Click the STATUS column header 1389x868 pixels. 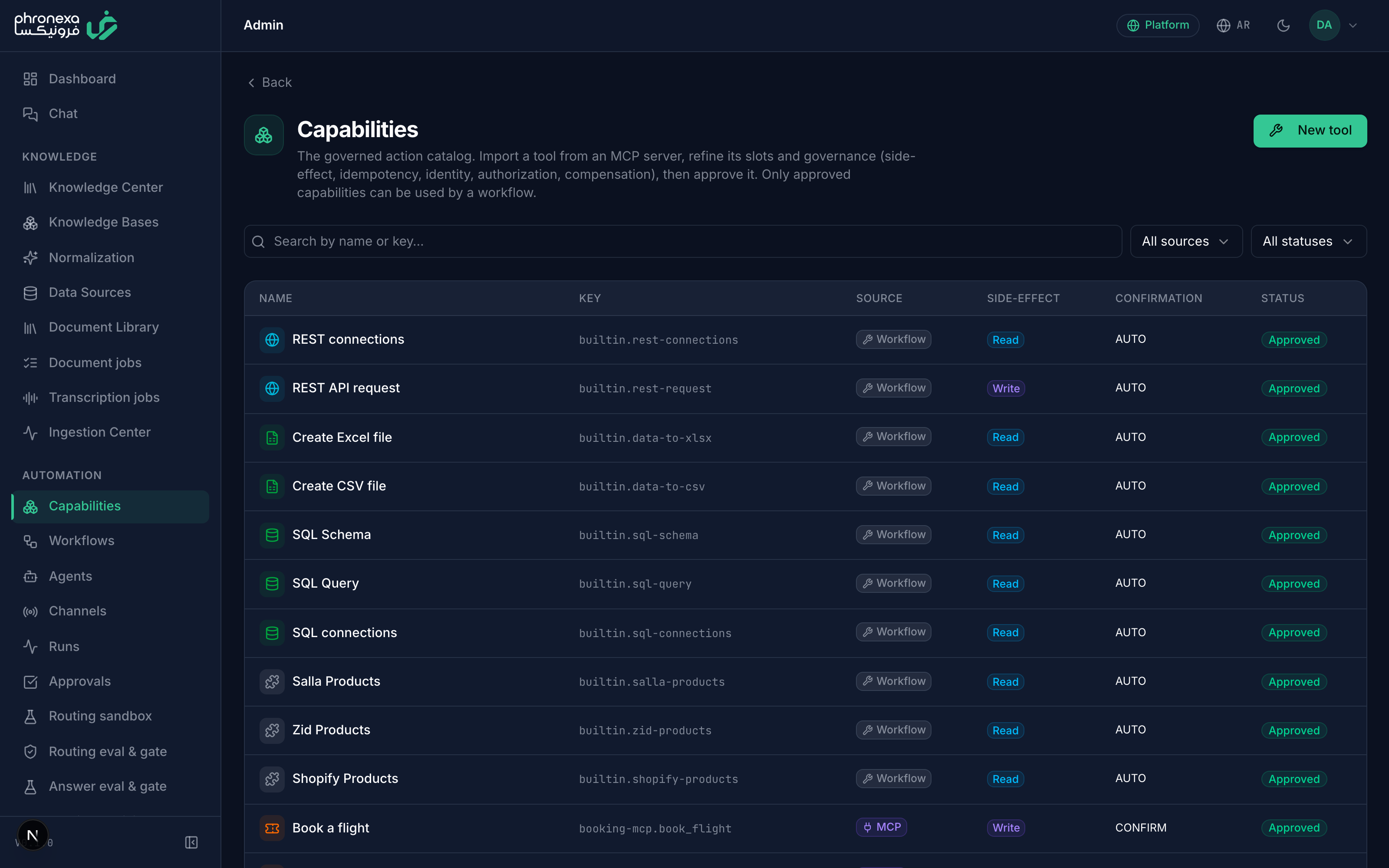1282,298
